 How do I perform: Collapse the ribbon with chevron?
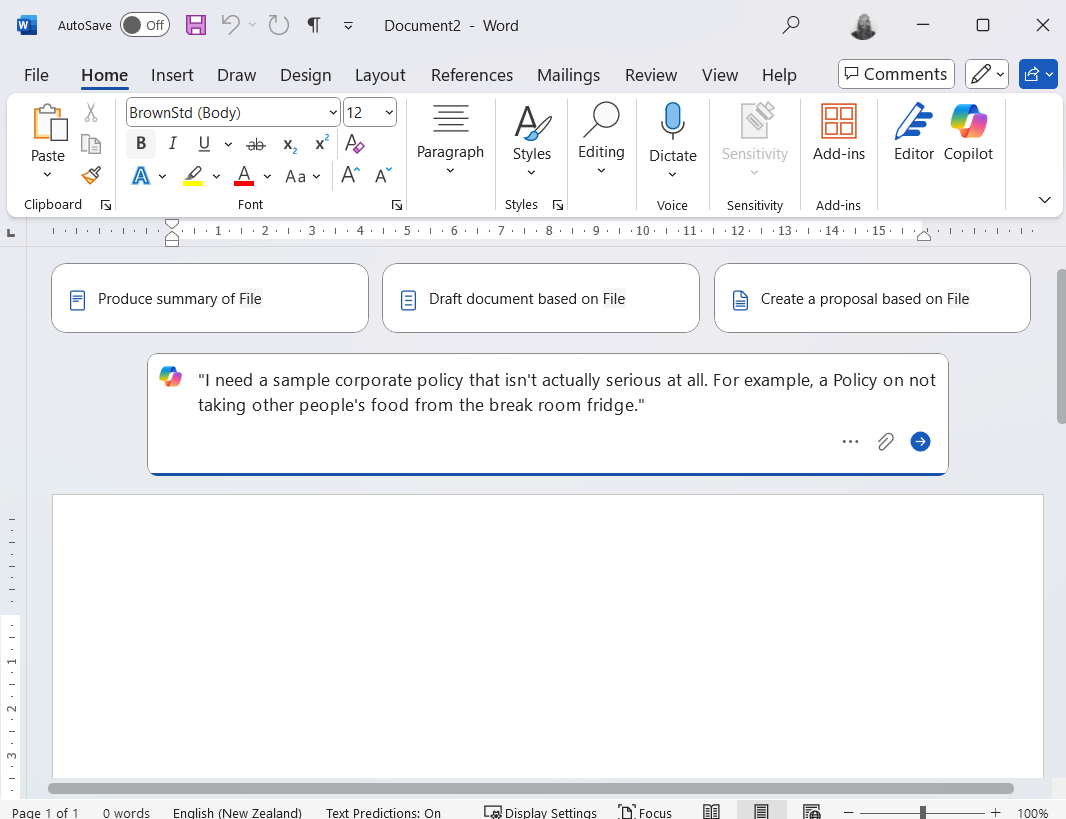1044,199
